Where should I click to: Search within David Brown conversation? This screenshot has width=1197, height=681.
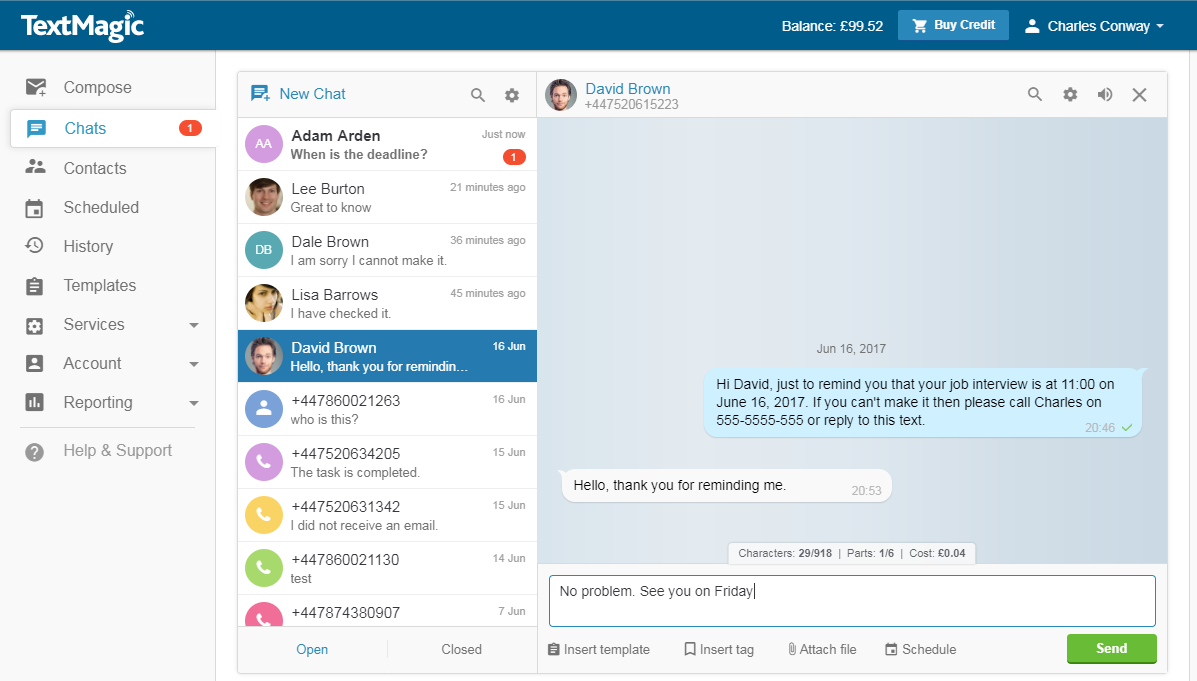pyautogui.click(x=1034, y=94)
